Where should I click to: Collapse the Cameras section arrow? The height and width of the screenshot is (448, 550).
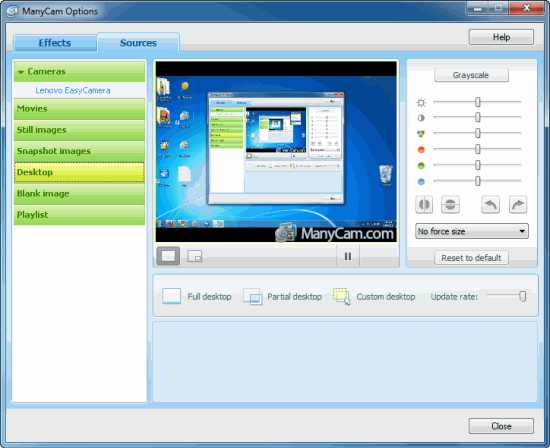tap(21, 72)
